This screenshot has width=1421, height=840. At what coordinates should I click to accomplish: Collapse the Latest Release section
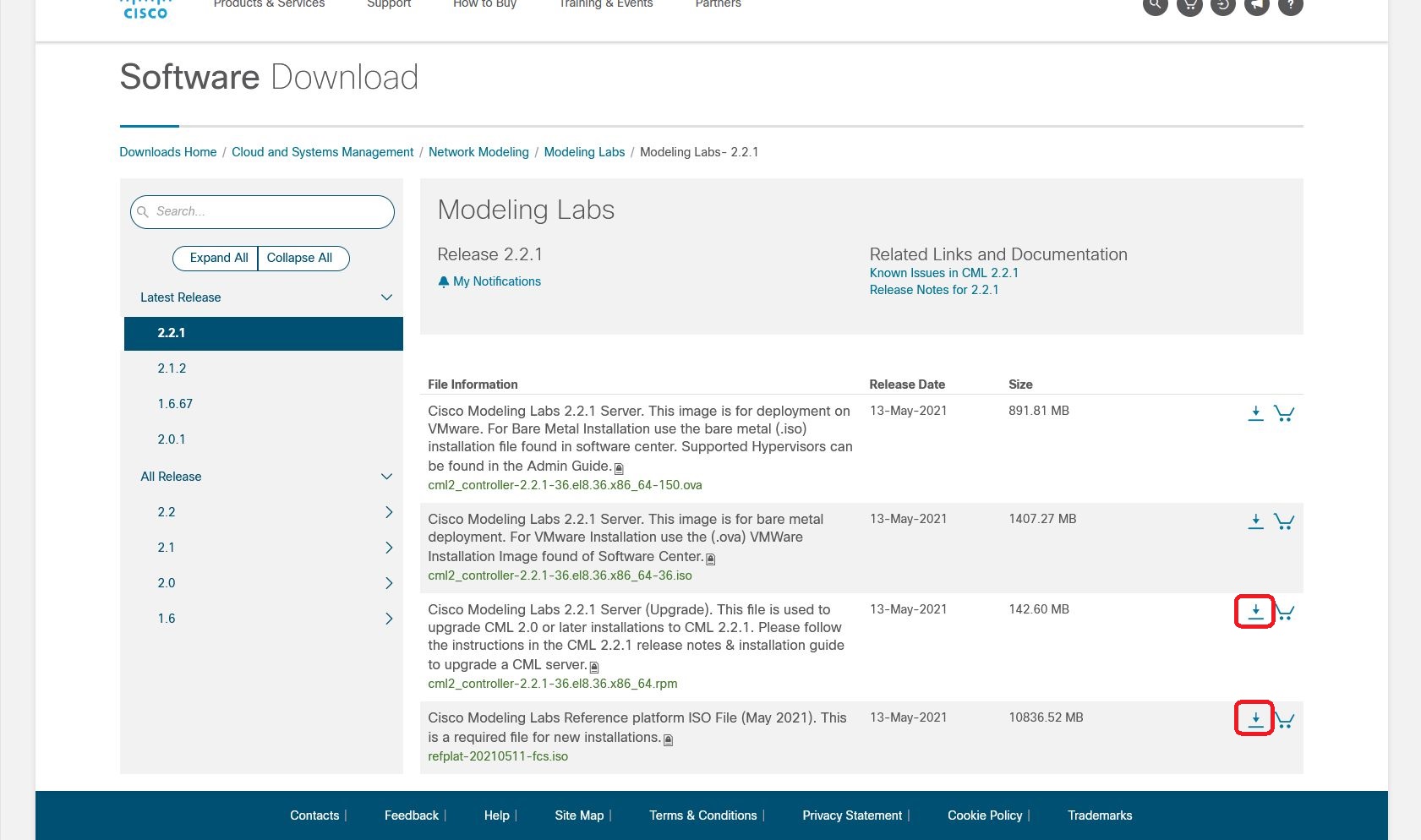[386, 297]
